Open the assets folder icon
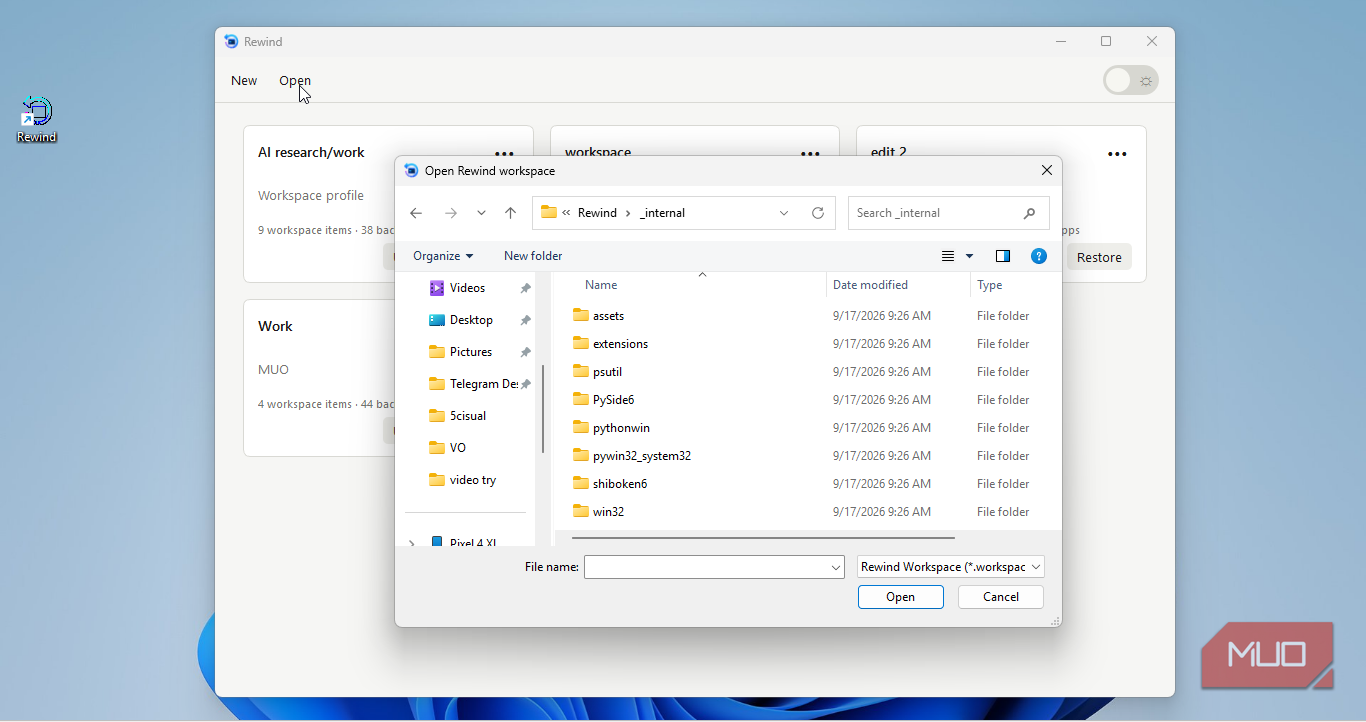The width and height of the screenshot is (1366, 722). click(581, 315)
